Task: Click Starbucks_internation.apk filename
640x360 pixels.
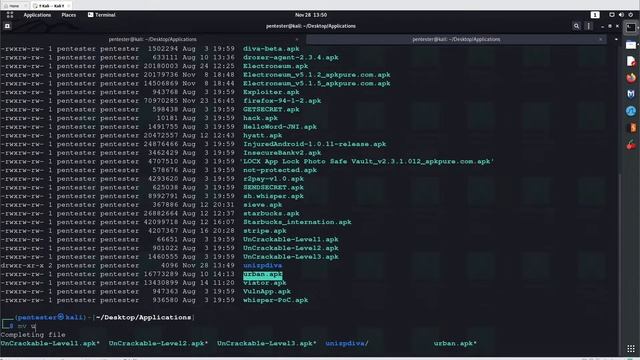Action: point(297,222)
